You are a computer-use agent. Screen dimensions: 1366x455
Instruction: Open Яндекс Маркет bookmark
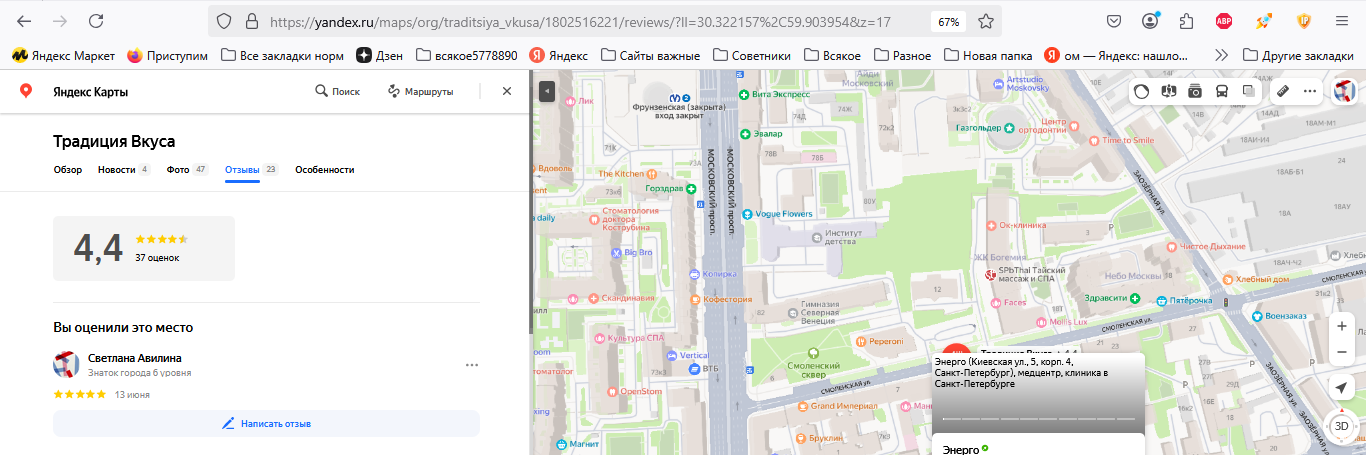click(x=63, y=56)
